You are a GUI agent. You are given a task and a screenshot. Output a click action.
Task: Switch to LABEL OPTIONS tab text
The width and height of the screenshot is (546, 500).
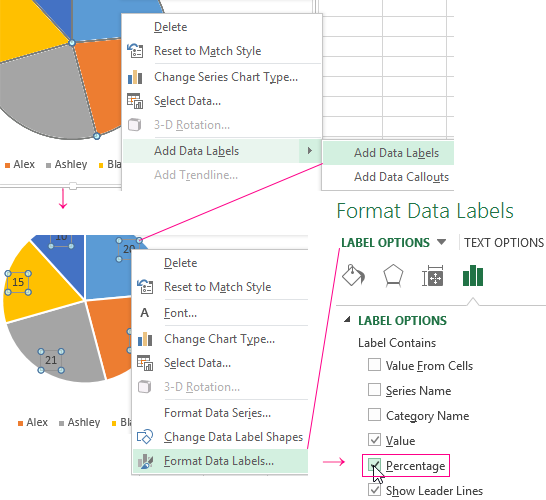tap(385, 242)
